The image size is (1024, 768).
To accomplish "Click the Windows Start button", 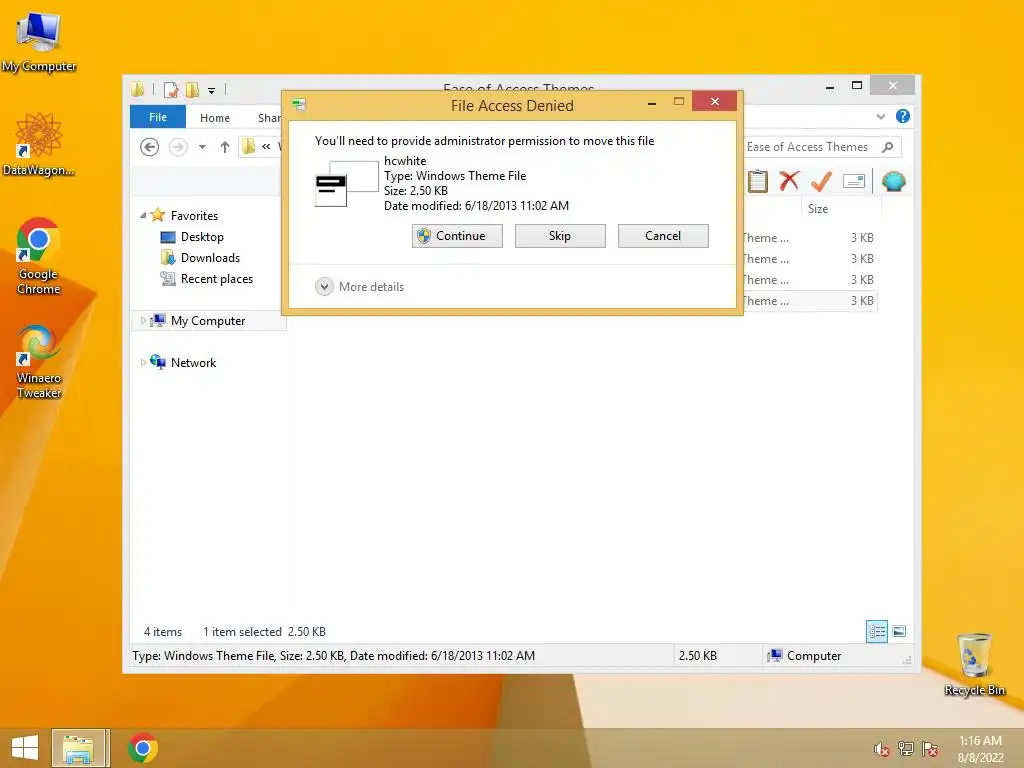I will coord(25,748).
